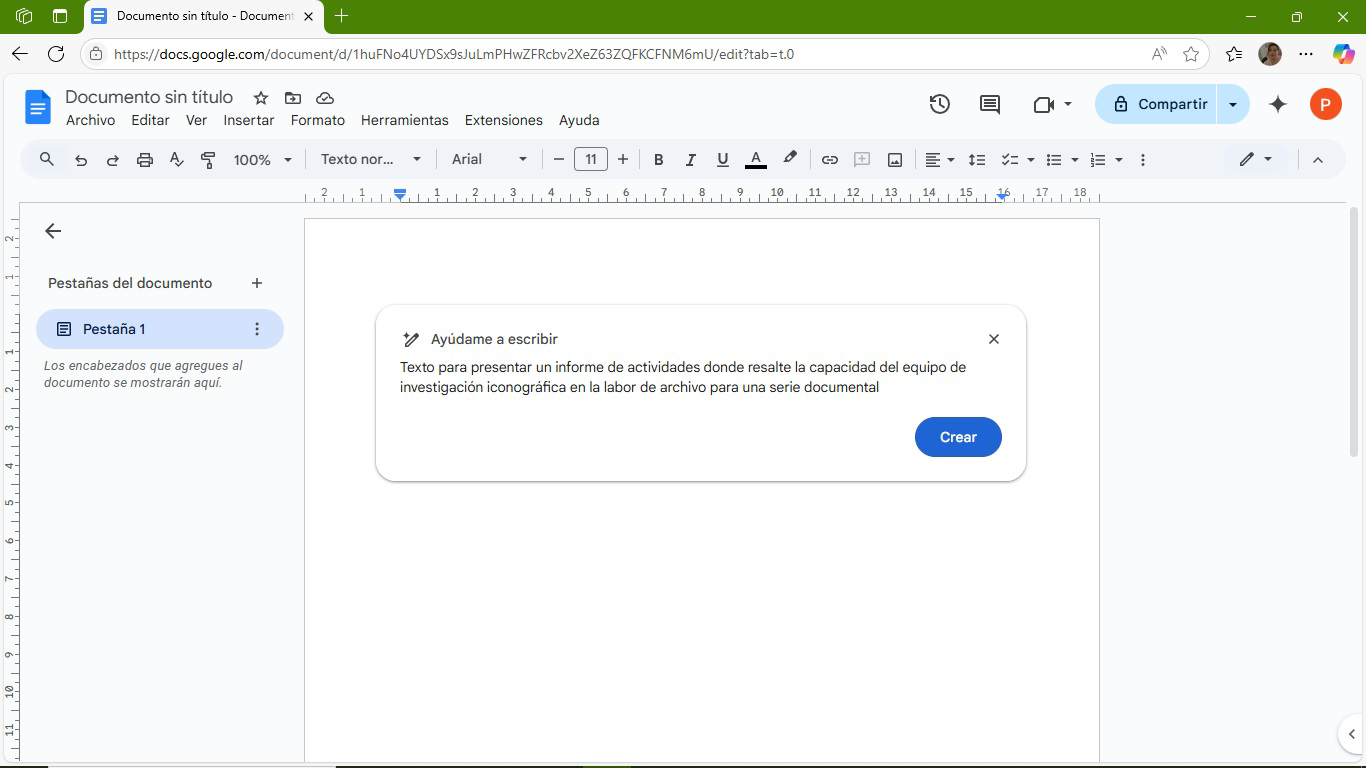Open the text color picker
This screenshot has width=1366, height=768.
(756, 160)
